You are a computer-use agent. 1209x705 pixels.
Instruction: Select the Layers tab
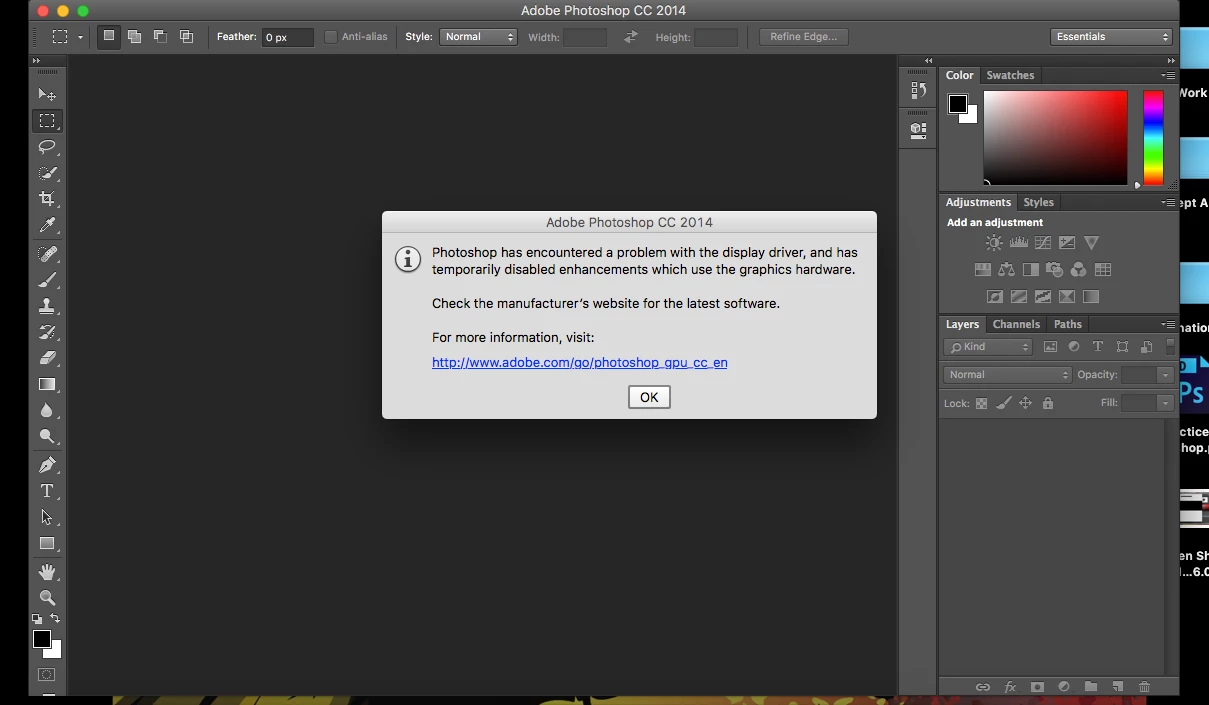coord(962,324)
